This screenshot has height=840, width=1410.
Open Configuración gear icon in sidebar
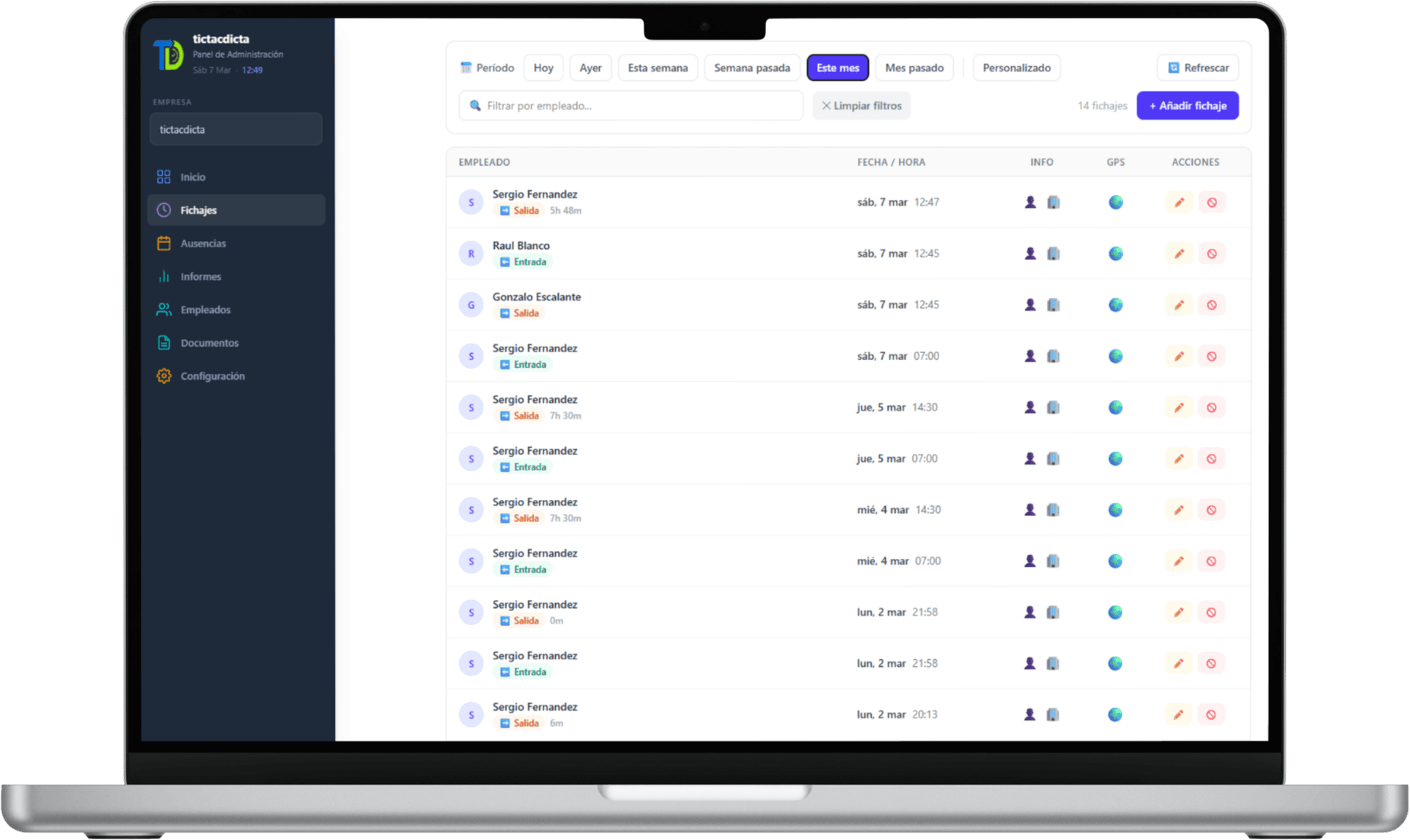tap(164, 376)
